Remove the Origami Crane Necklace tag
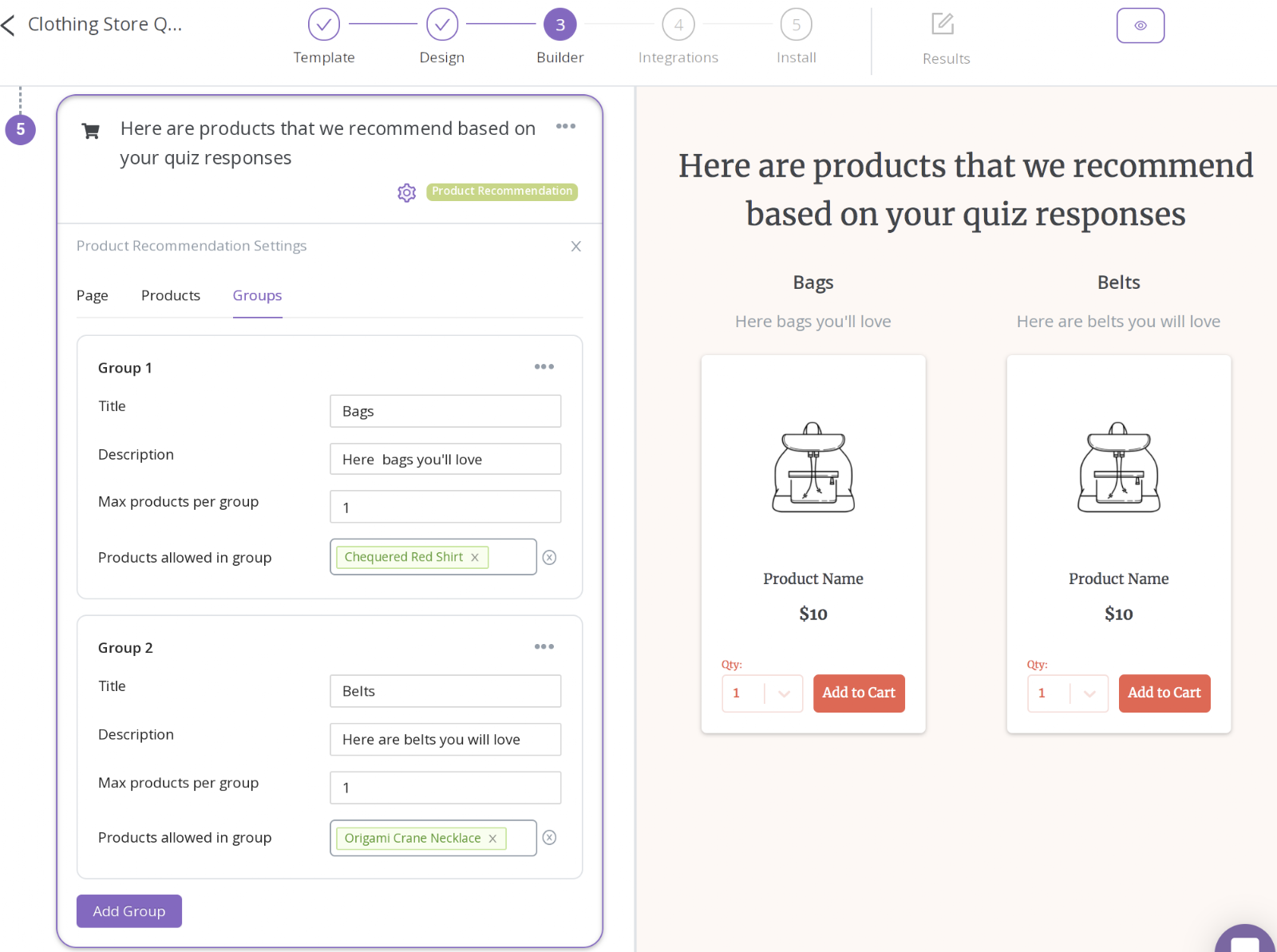Image resolution: width=1277 pixels, height=952 pixels. tap(492, 838)
